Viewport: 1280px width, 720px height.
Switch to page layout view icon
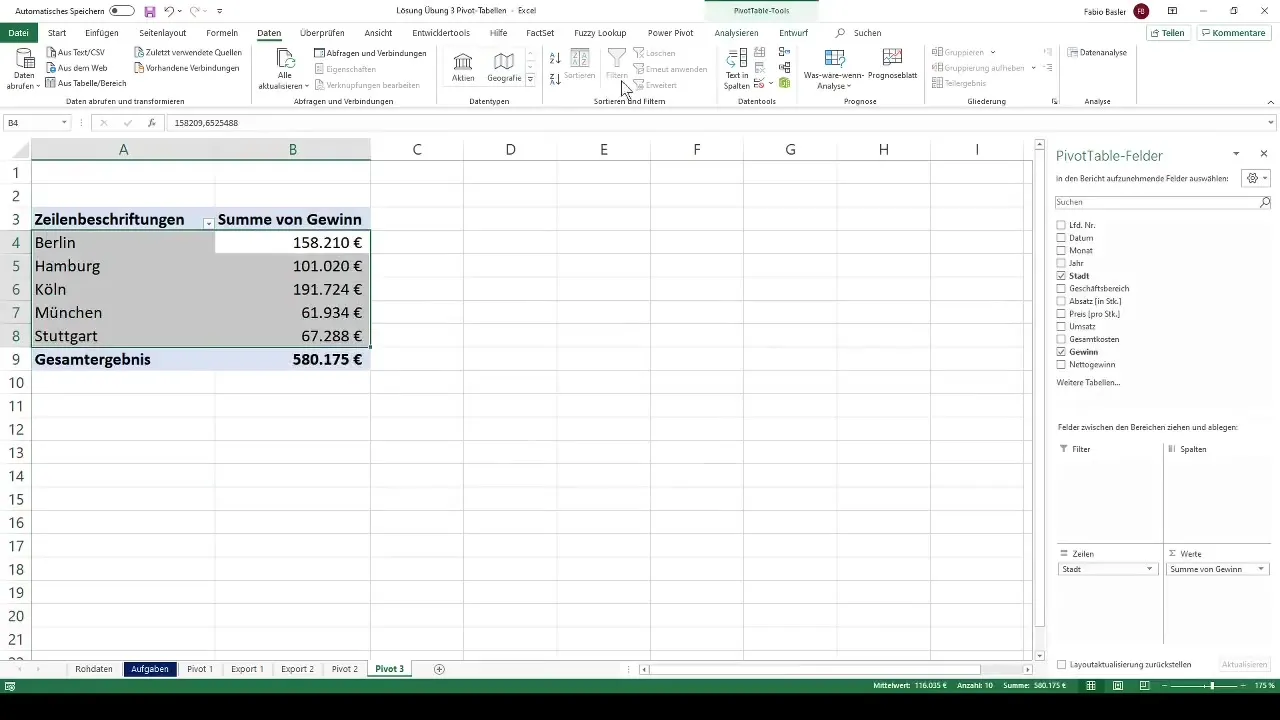click(1117, 686)
